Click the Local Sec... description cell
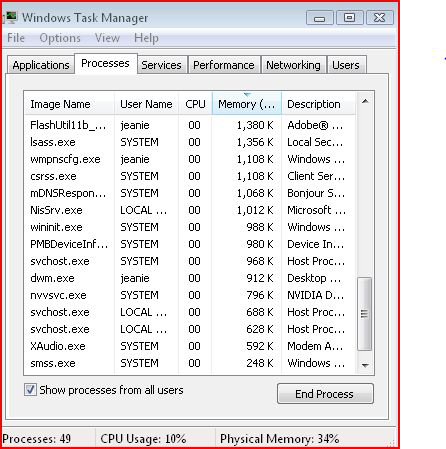The height and width of the screenshot is (449, 446). pos(315,142)
